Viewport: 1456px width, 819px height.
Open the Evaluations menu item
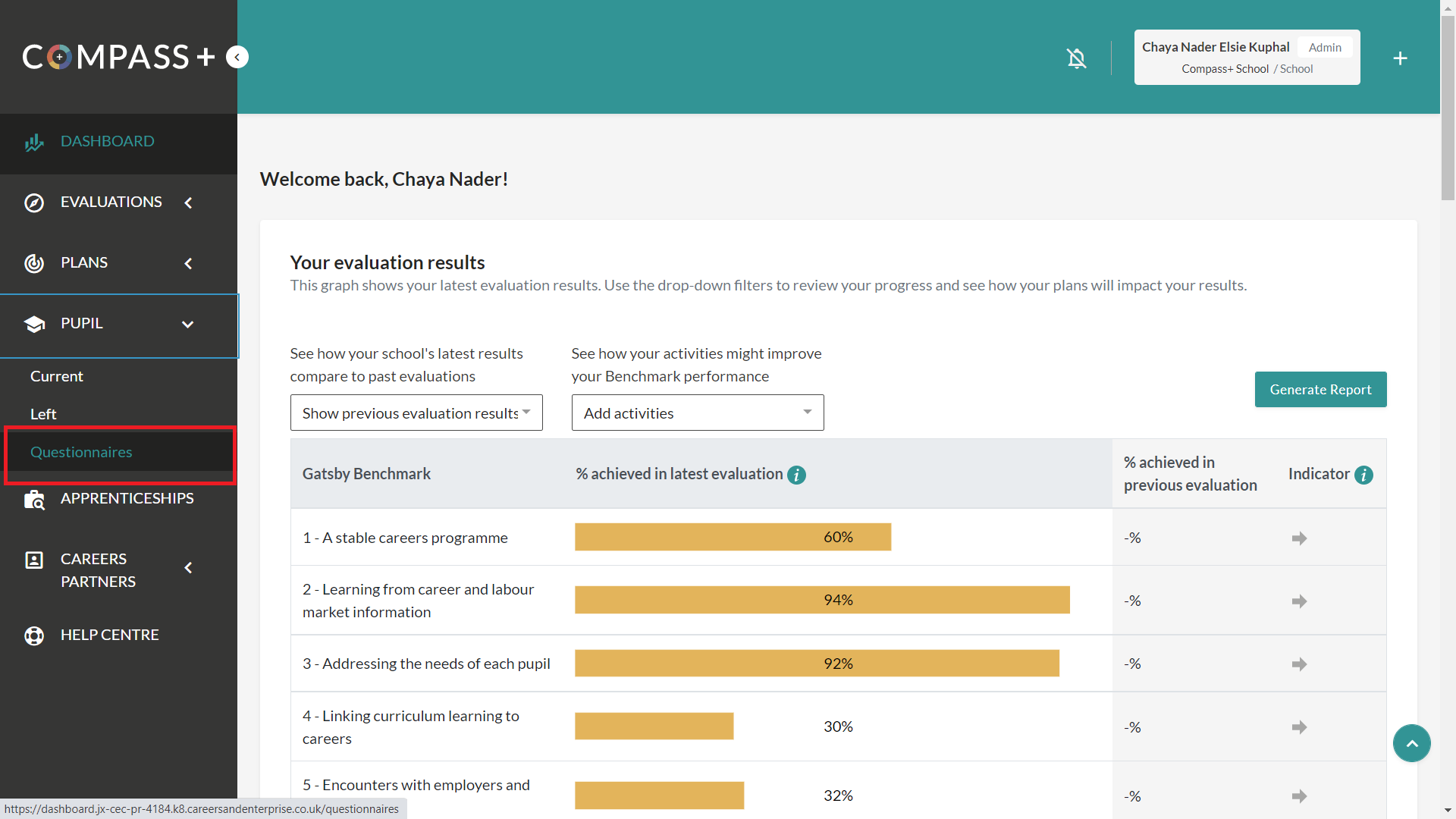[118, 202]
